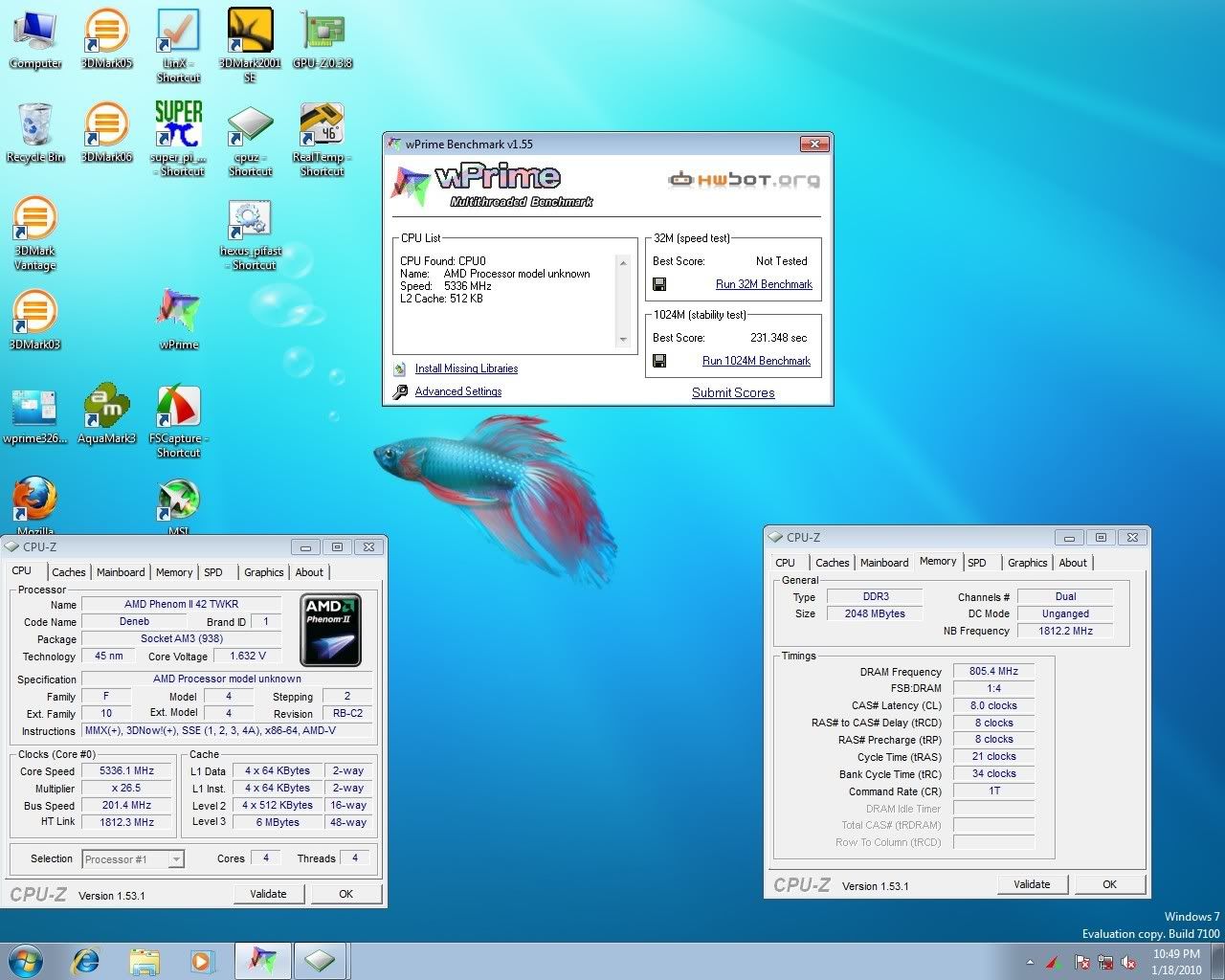Click the Windows Start button
1225x980 pixels.
26,960
